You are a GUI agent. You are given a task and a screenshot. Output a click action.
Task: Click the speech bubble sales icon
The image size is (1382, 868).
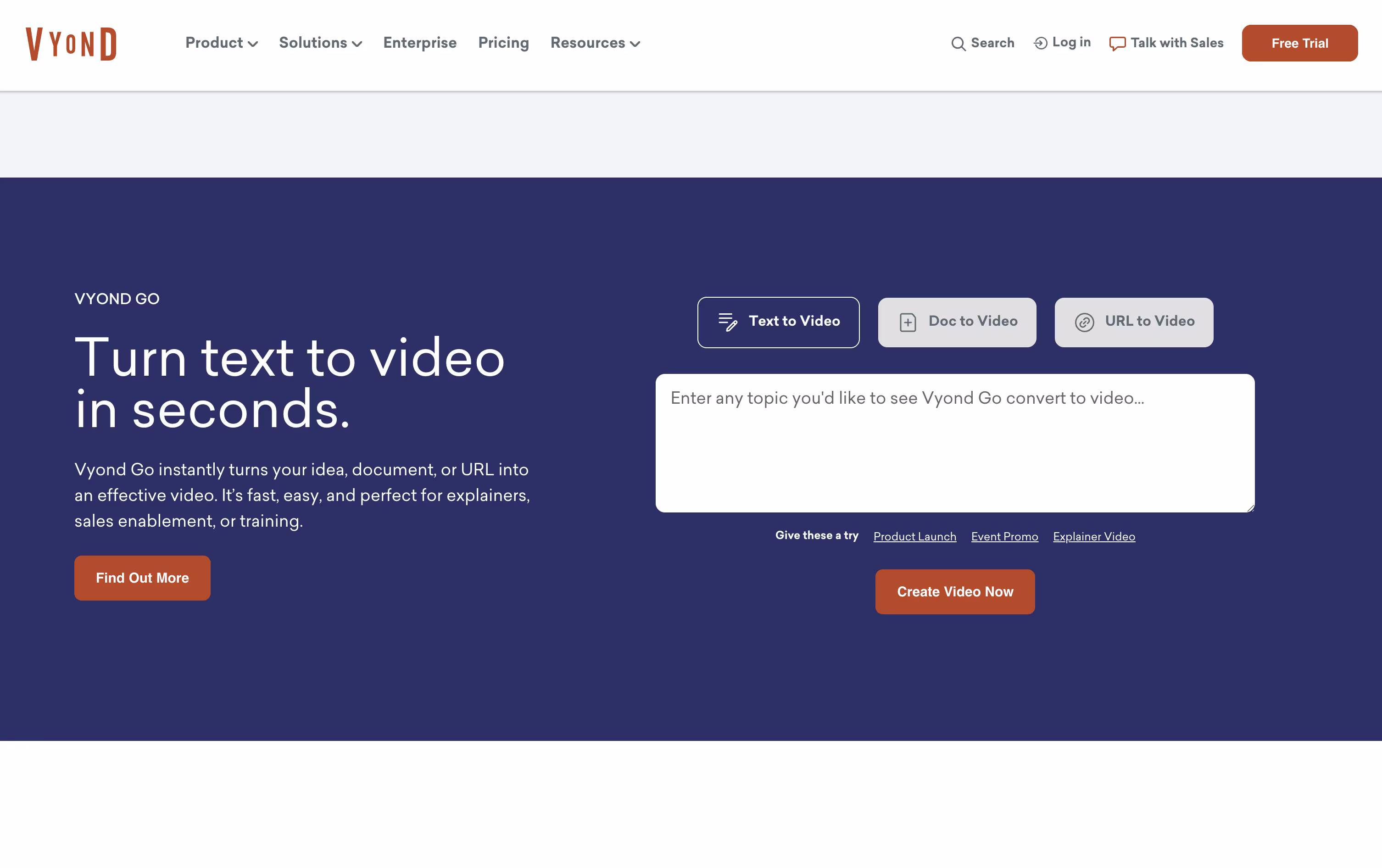pyautogui.click(x=1117, y=44)
